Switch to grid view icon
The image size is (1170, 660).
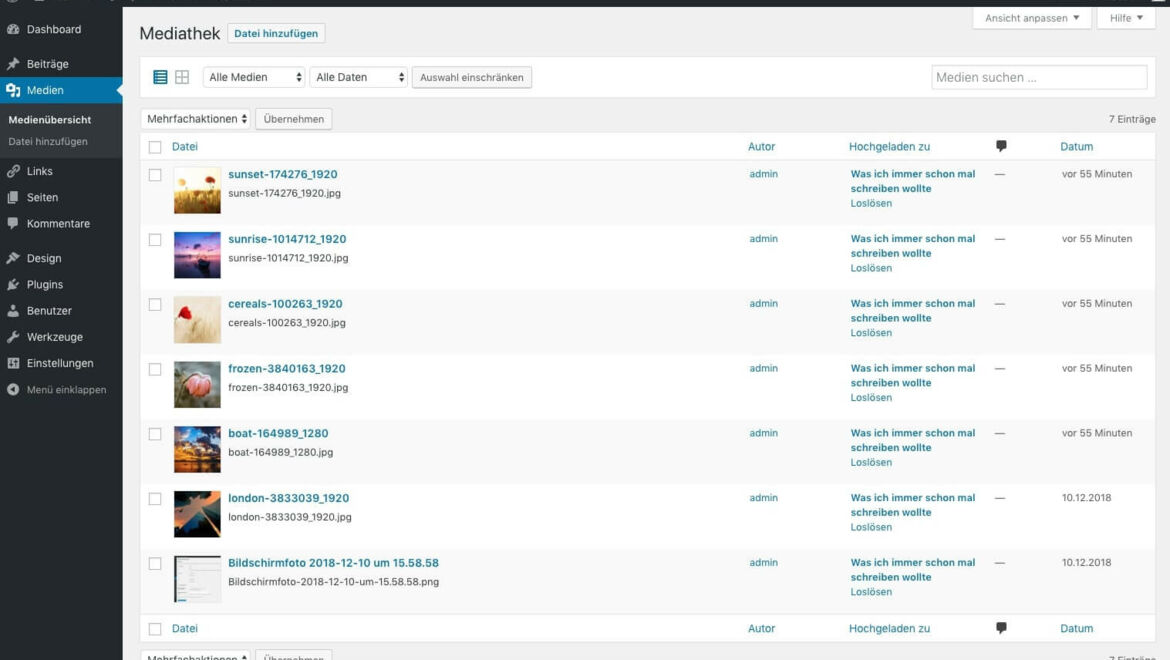182,77
